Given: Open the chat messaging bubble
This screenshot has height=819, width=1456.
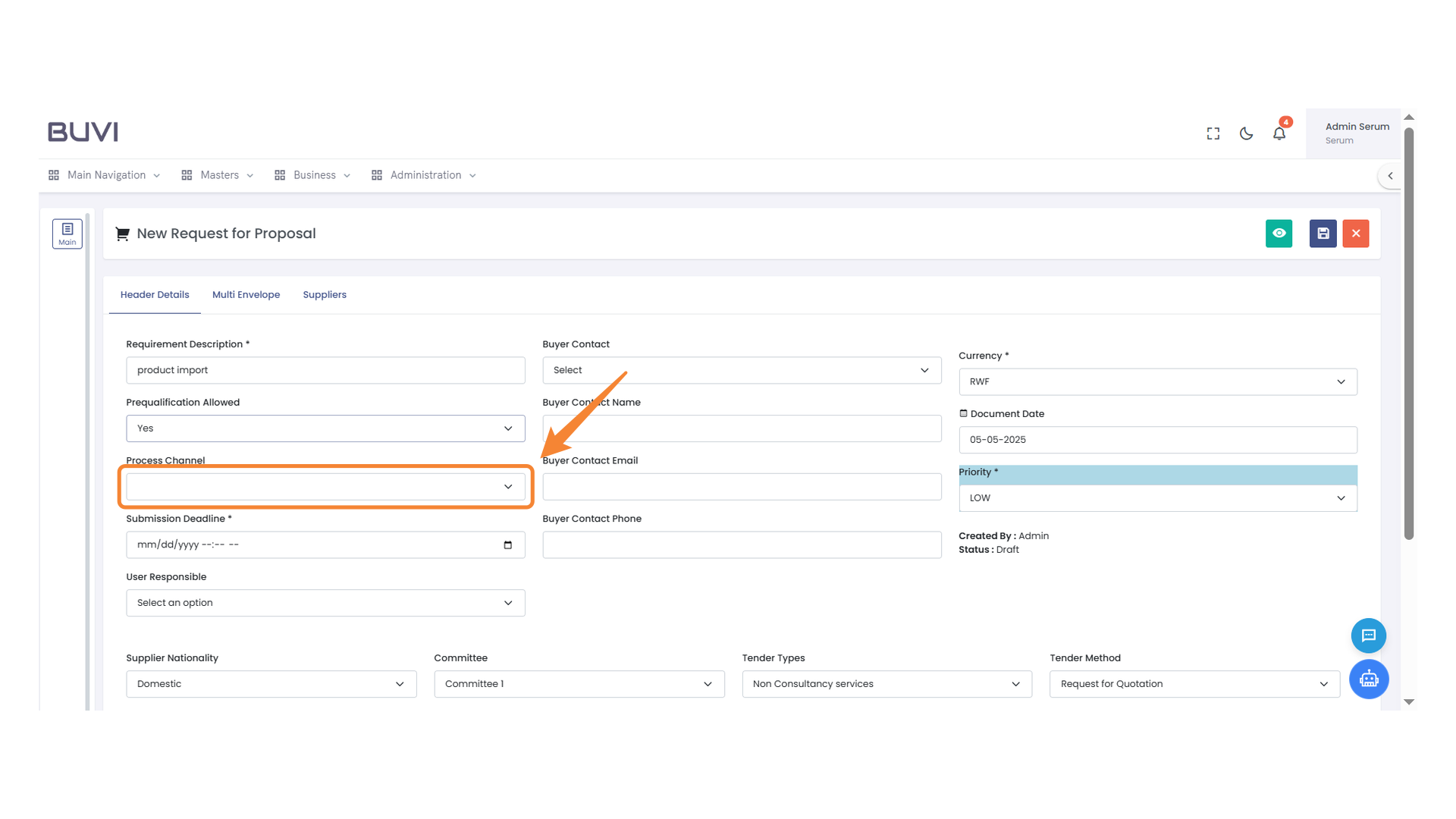Looking at the screenshot, I should pos(1369,635).
